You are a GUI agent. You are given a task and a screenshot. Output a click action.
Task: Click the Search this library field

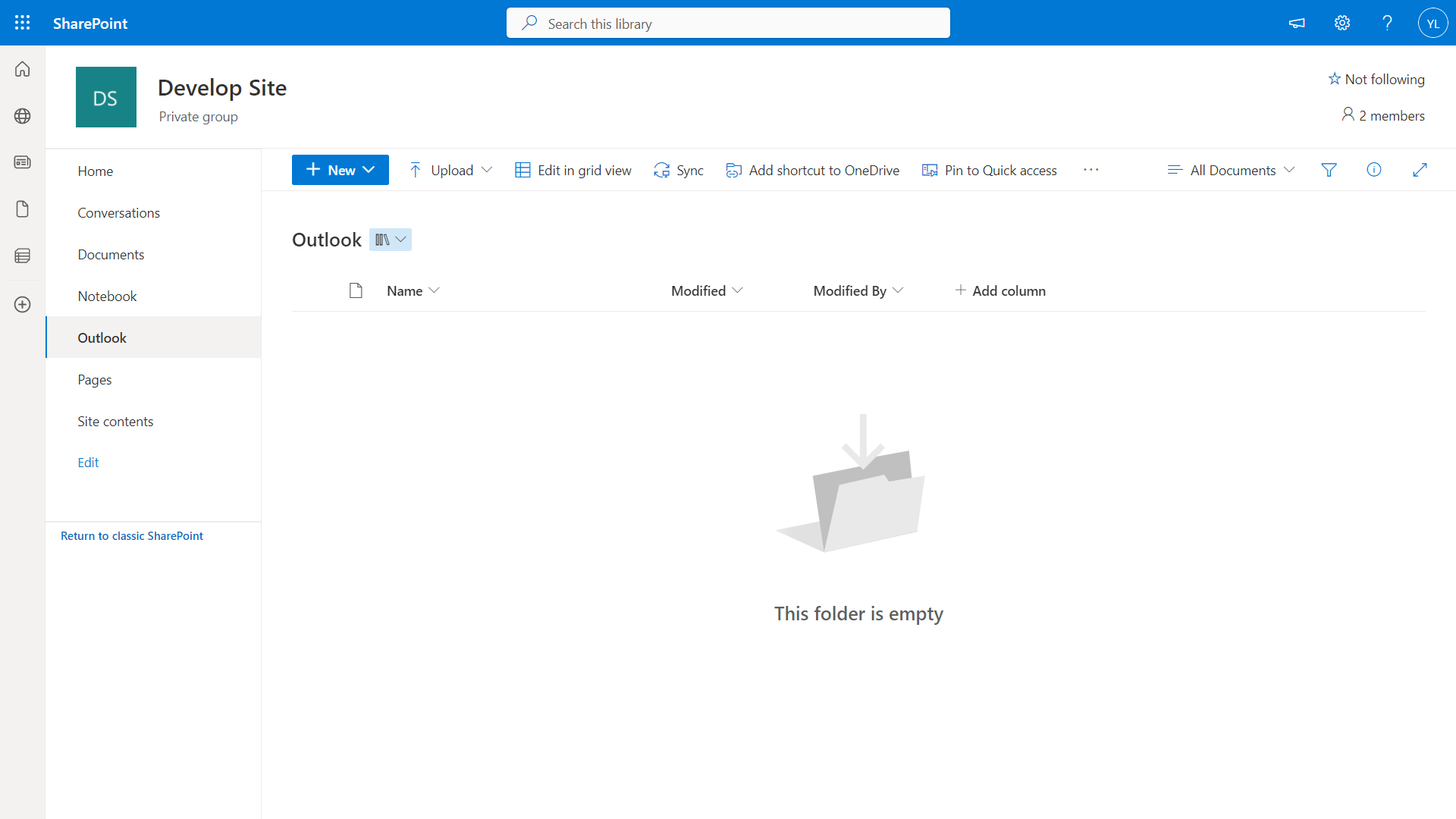(728, 24)
